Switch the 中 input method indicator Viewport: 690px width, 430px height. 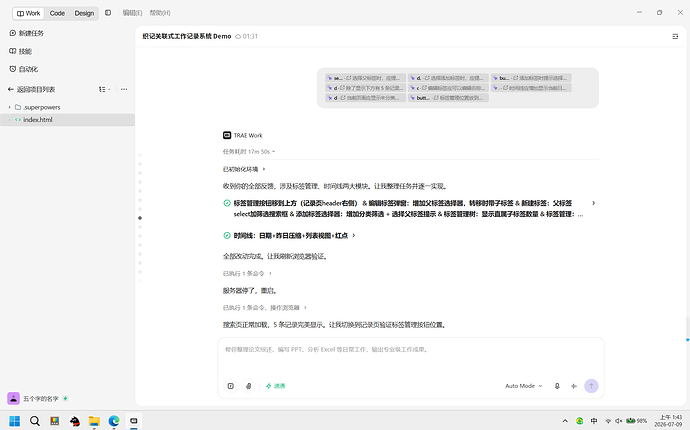point(594,421)
